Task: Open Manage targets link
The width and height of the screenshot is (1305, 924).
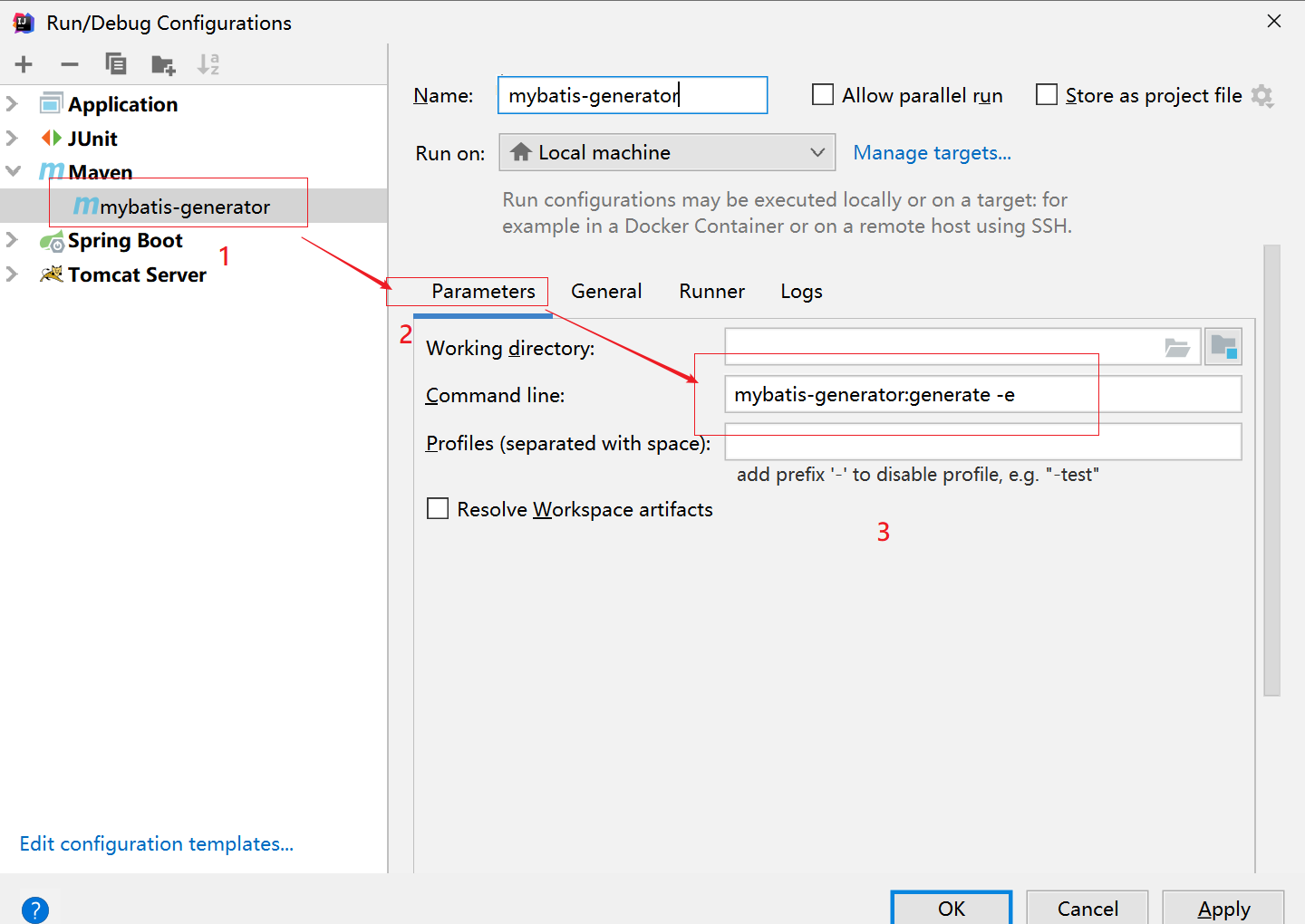Action: point(932,153)
